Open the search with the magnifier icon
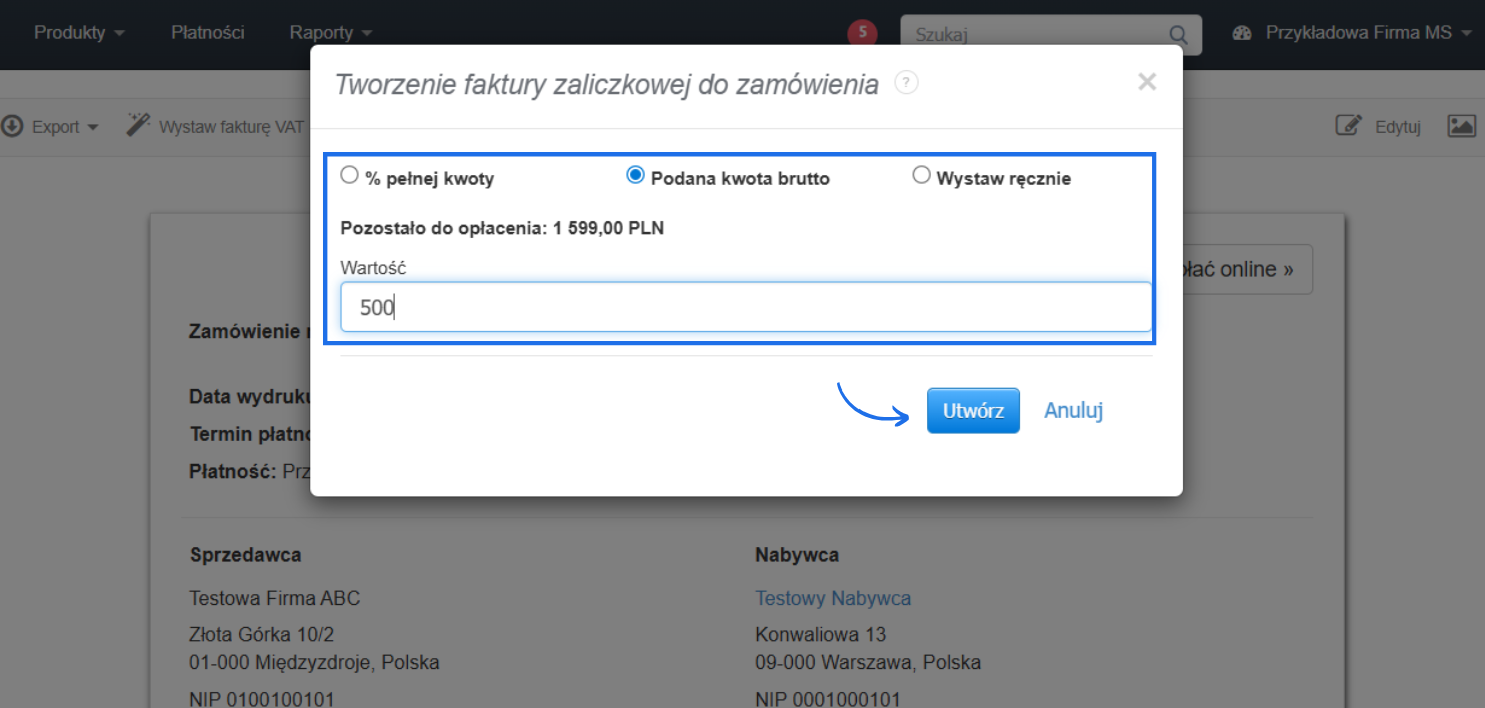Image resolution: width=1485 pixels, height=708 pixels. pos(1177,34)
